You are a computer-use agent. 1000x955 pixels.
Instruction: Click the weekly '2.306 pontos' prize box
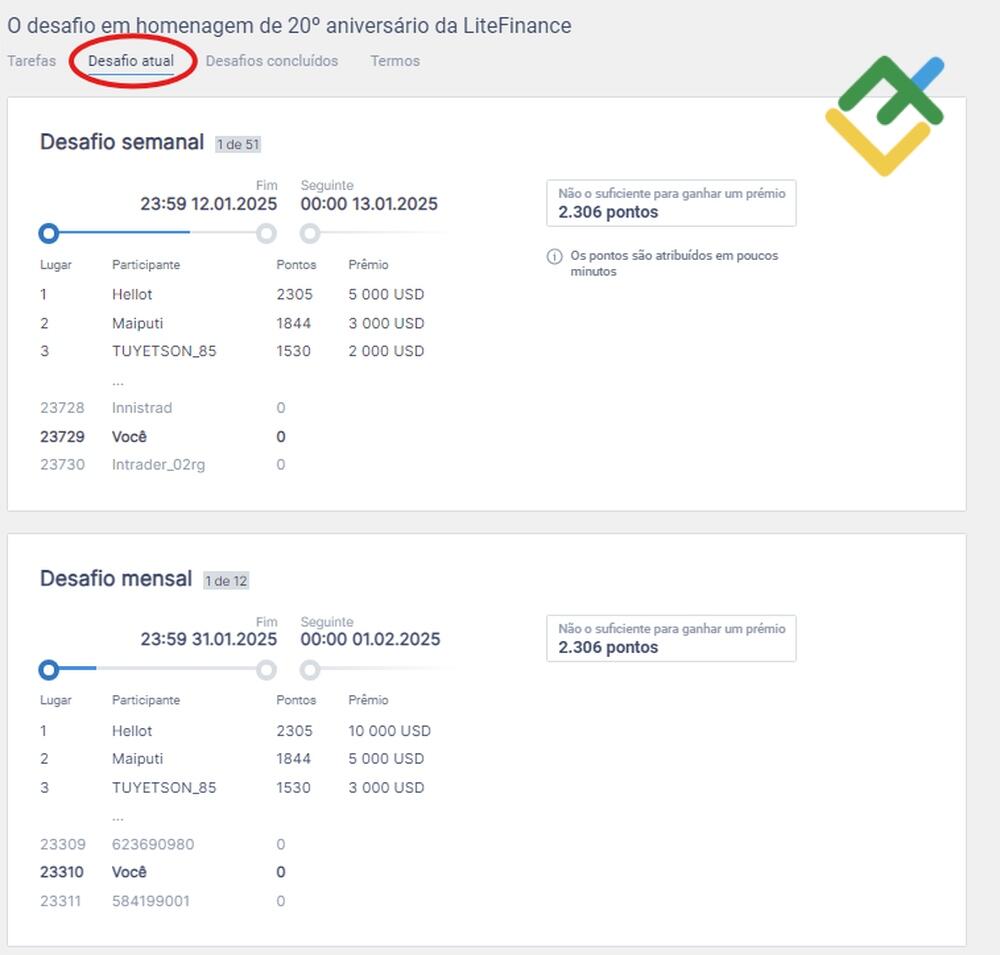pos(671,203)
